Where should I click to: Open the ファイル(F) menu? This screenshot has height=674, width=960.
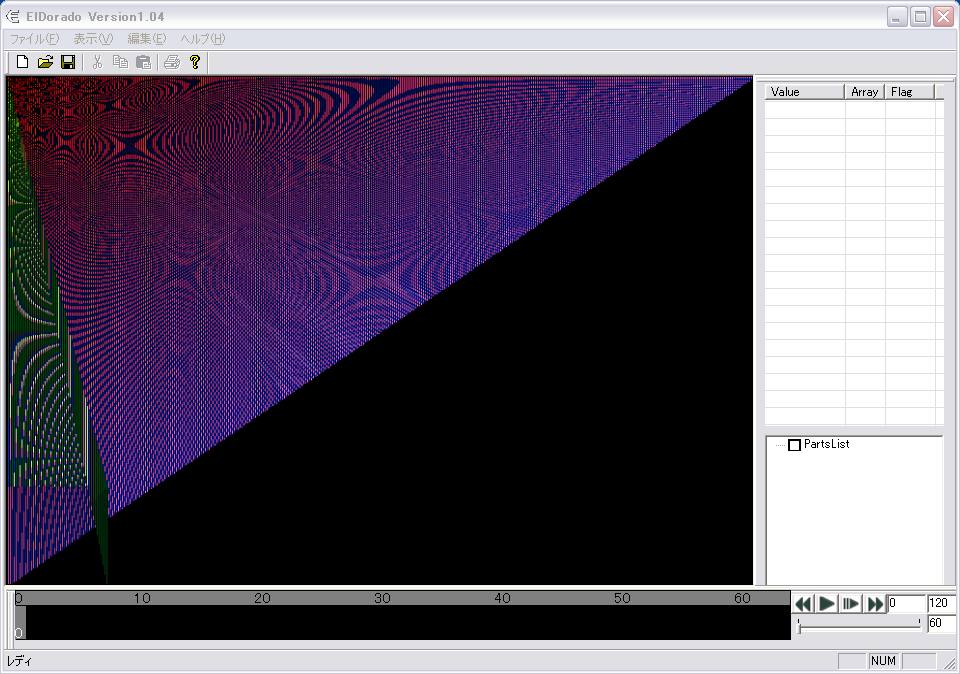point(34,39)
